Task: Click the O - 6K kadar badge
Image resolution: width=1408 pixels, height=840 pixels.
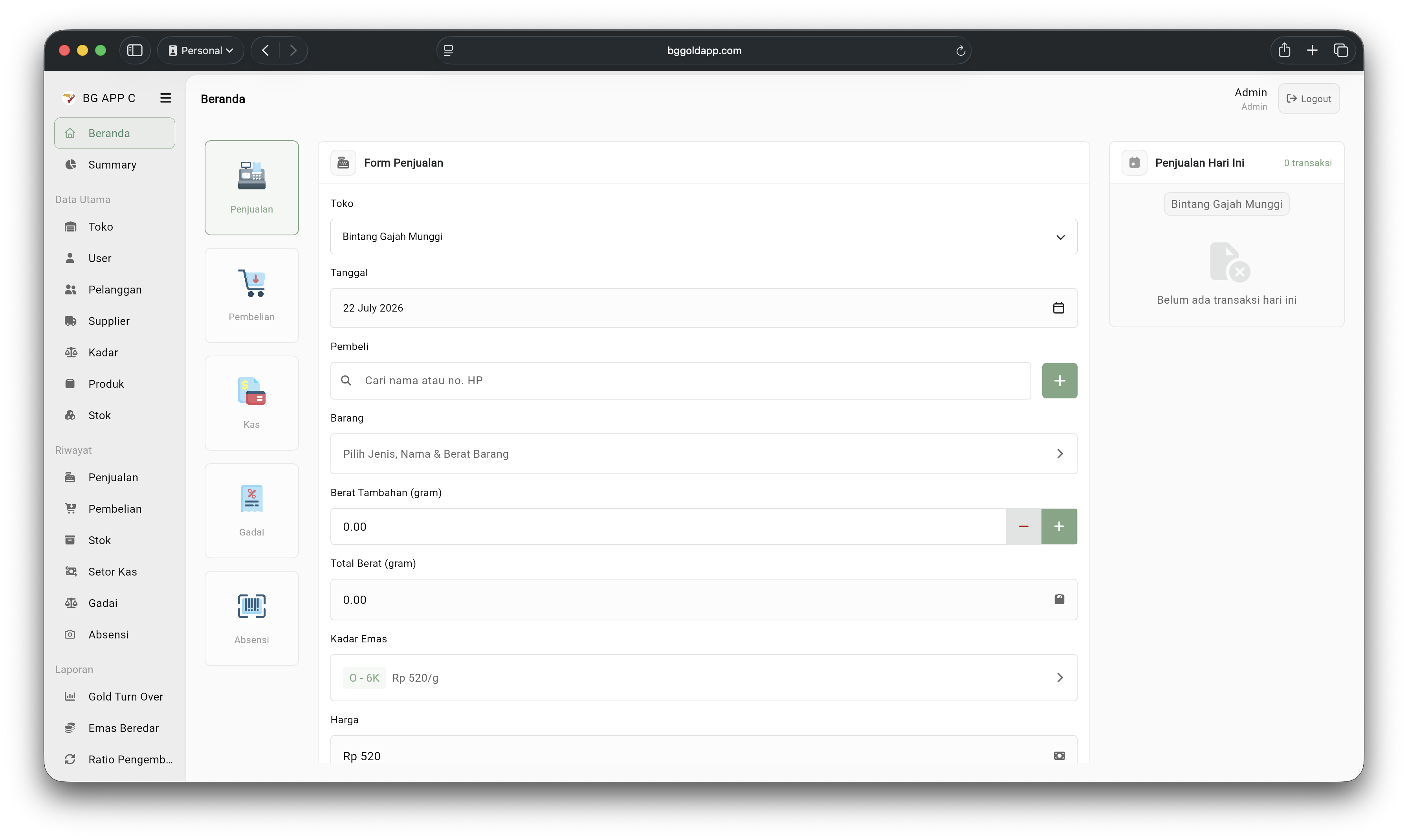Action: 364,678
